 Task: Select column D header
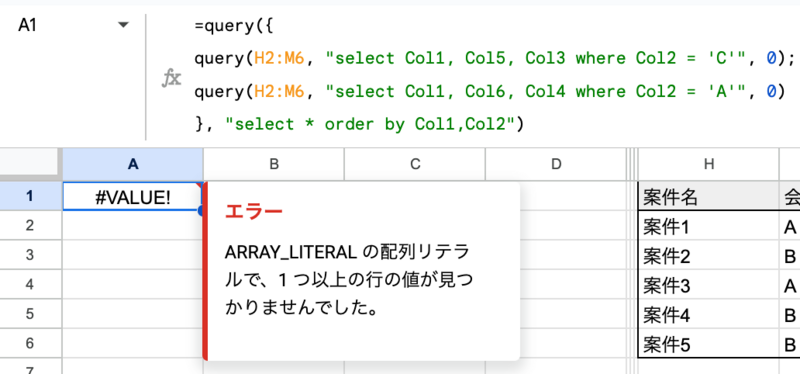point(556,164)
